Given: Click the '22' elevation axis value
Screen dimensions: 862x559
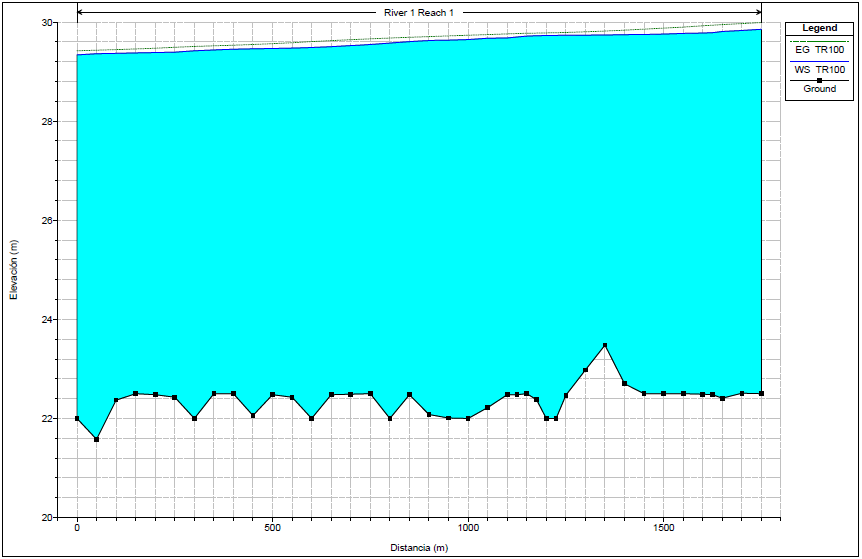Looking at the screenshot, I should pos(47,418).
